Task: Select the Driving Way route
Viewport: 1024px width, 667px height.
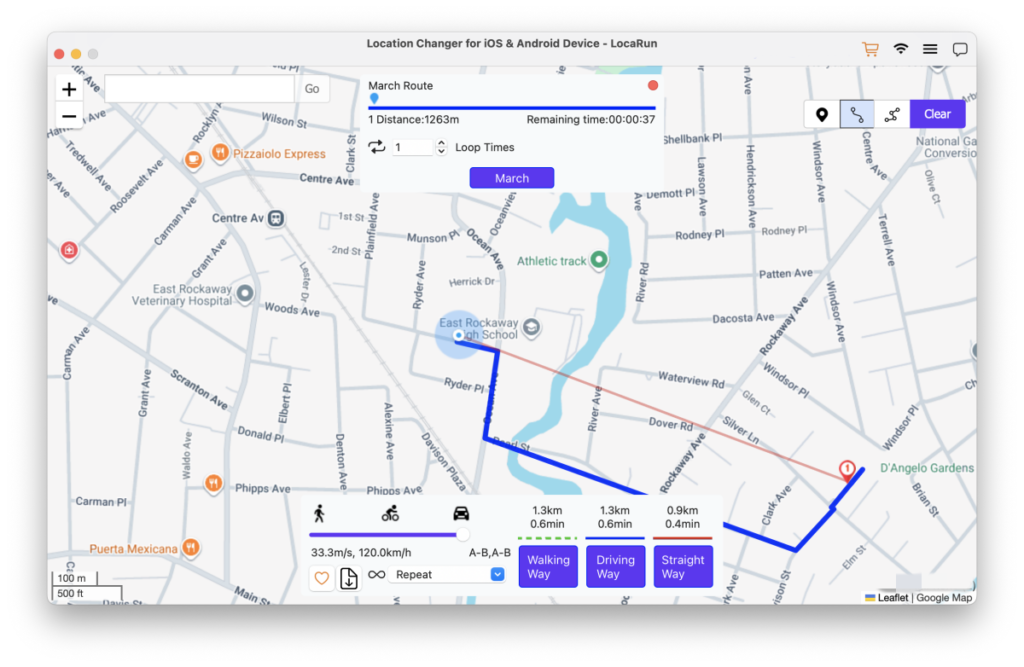Action: pyautogui.click(x=615, y=566)
